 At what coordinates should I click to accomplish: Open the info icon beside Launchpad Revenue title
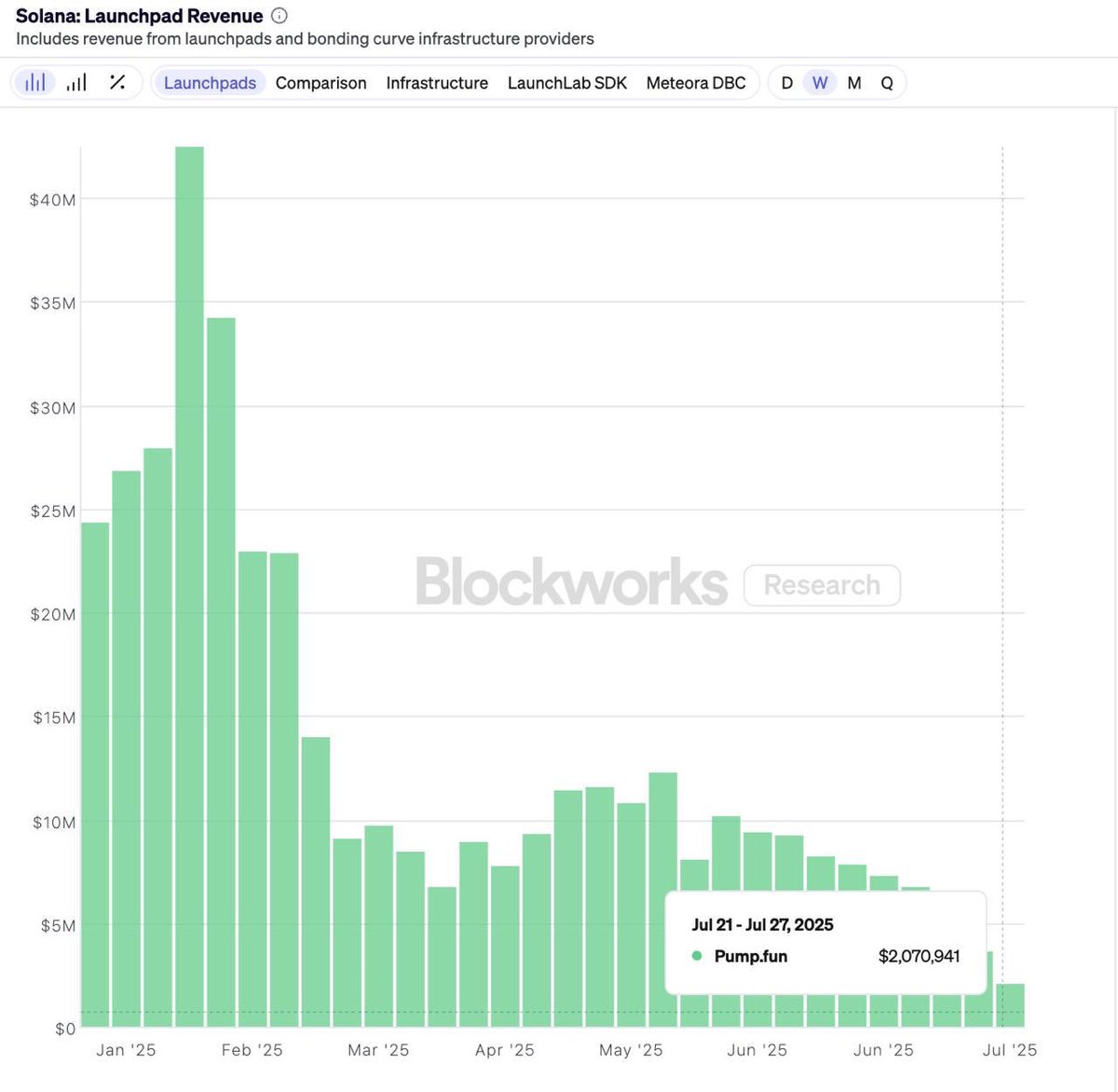(x=279, y=16)
